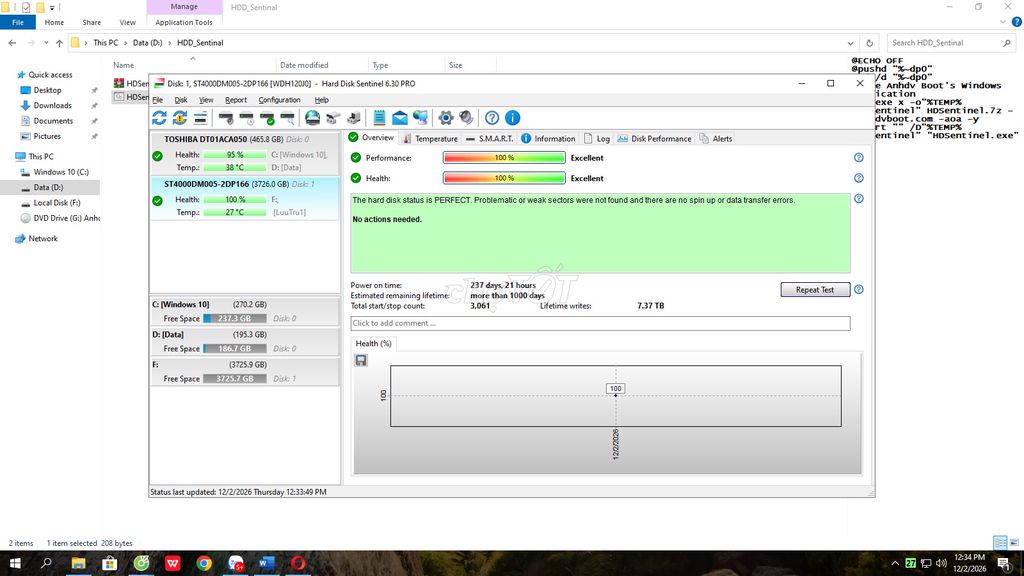Click the C: [Windows 10] partition row

click(245, 312)
